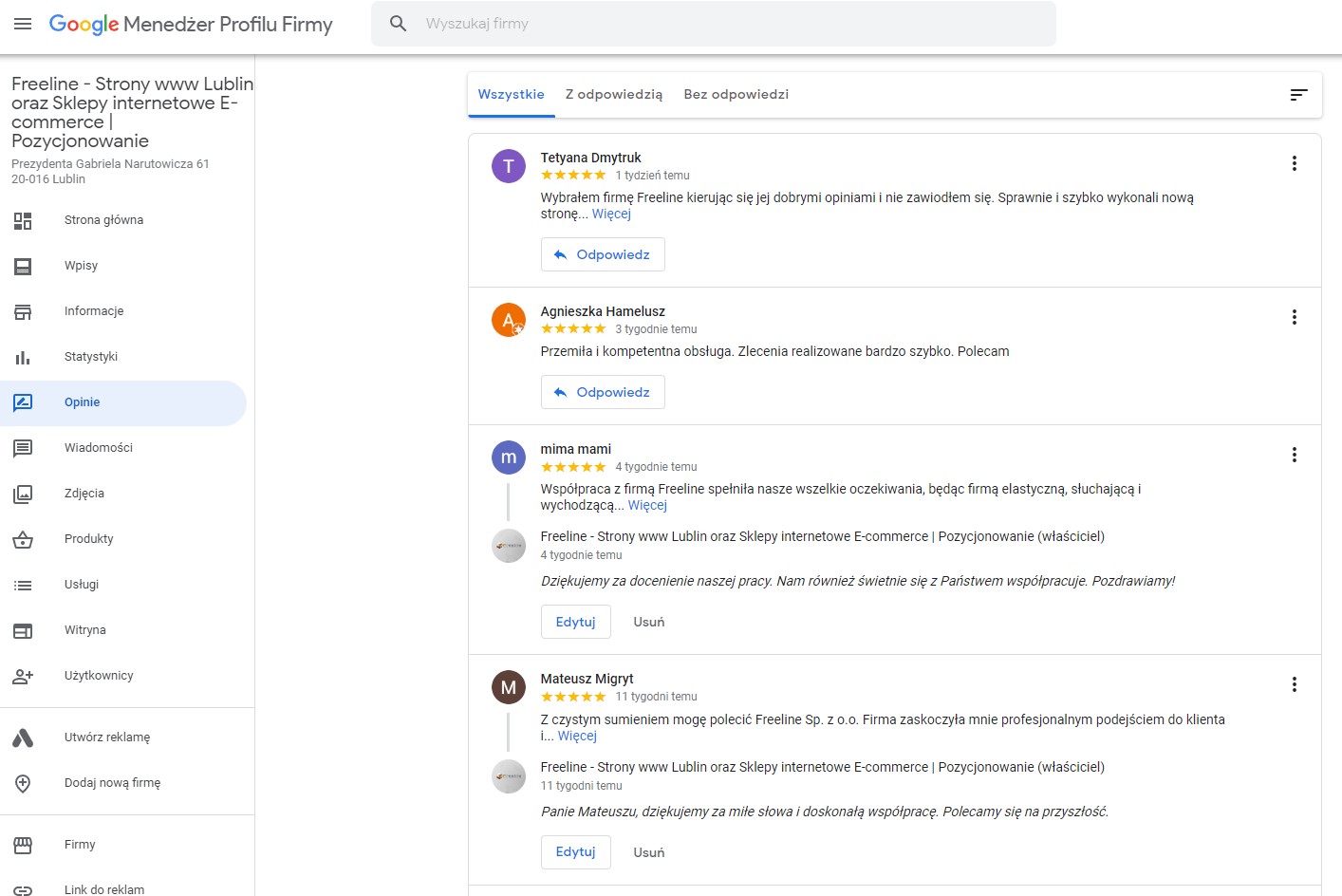Switch to the Bez odpowiedzi tab
The height and width of the screenshot is (896, 1342).
[736, 94]
